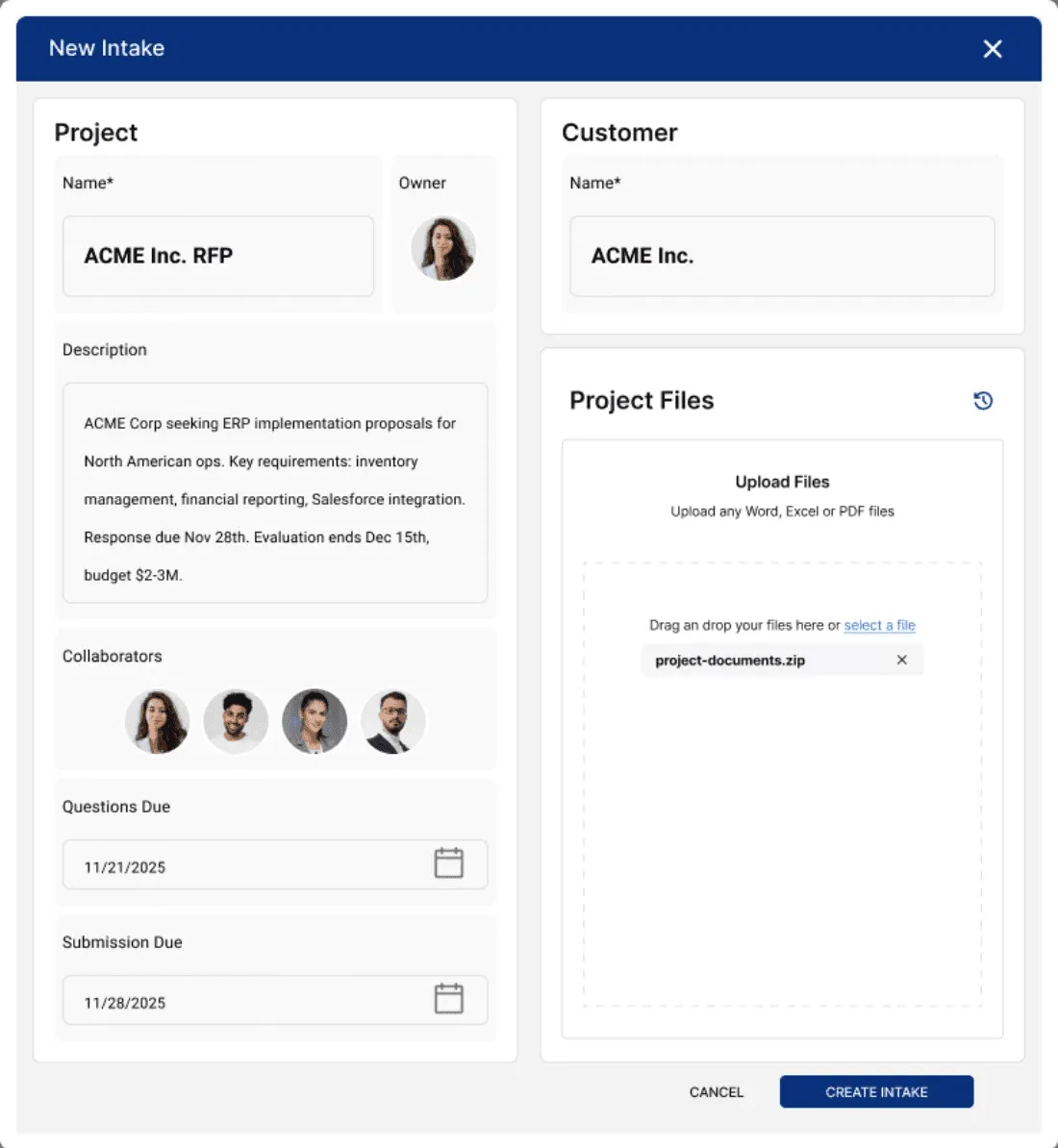Select the third collaborator avatar
Image resolution: width=1058 pixels, height=1148 pixels.
click(315, 721)
